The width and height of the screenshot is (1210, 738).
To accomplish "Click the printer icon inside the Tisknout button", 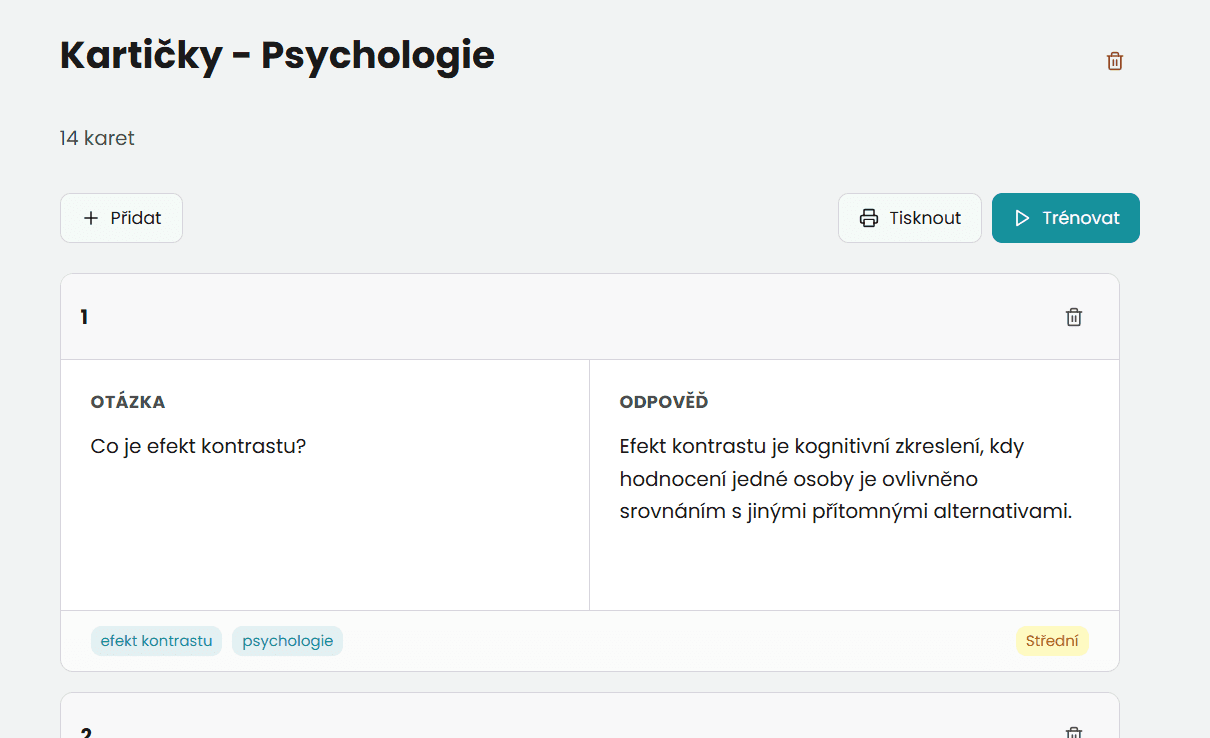I will point(868,217).
